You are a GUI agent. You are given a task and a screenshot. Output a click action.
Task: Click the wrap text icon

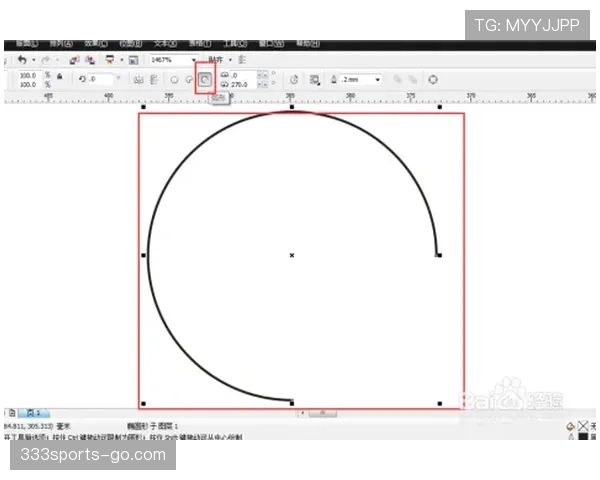point(314,79)
